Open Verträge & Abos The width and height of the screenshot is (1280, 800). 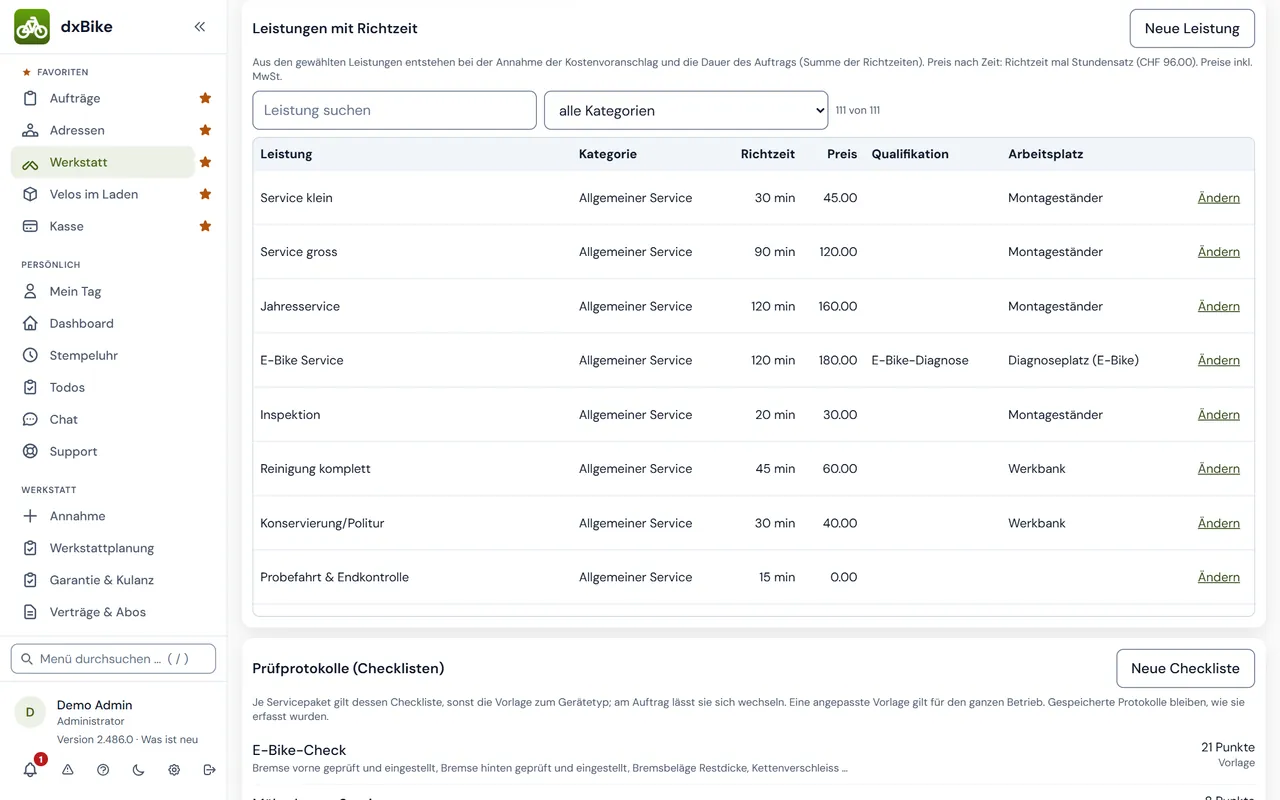[x=113, y=612]
